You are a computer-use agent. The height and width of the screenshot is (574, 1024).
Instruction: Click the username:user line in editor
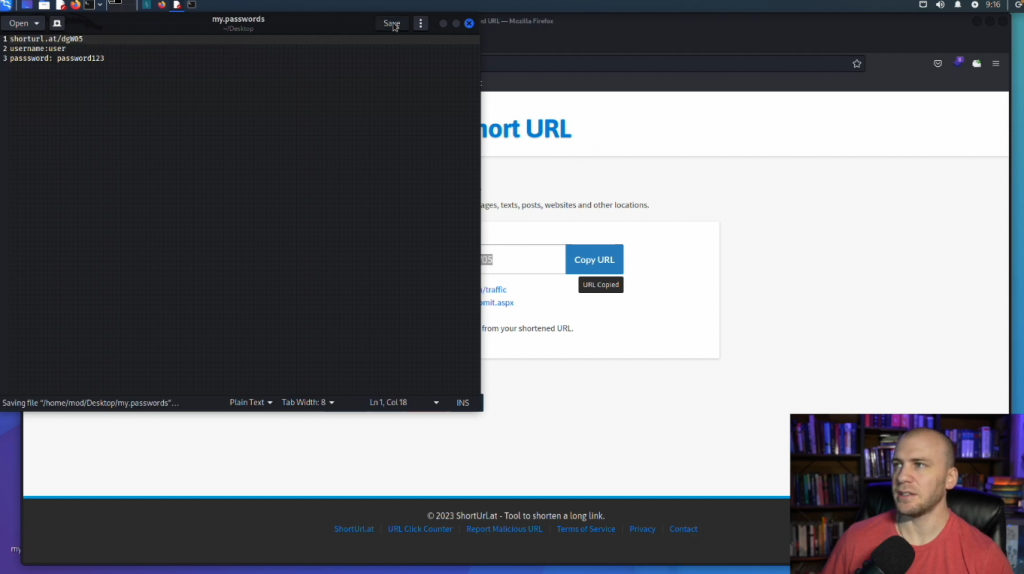point(37,48)
